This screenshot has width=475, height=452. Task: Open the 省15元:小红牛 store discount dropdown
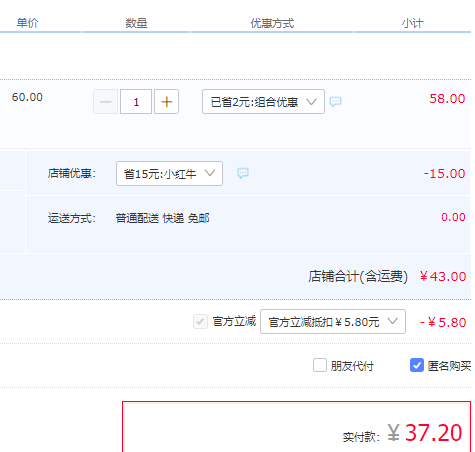coord(169,173)
